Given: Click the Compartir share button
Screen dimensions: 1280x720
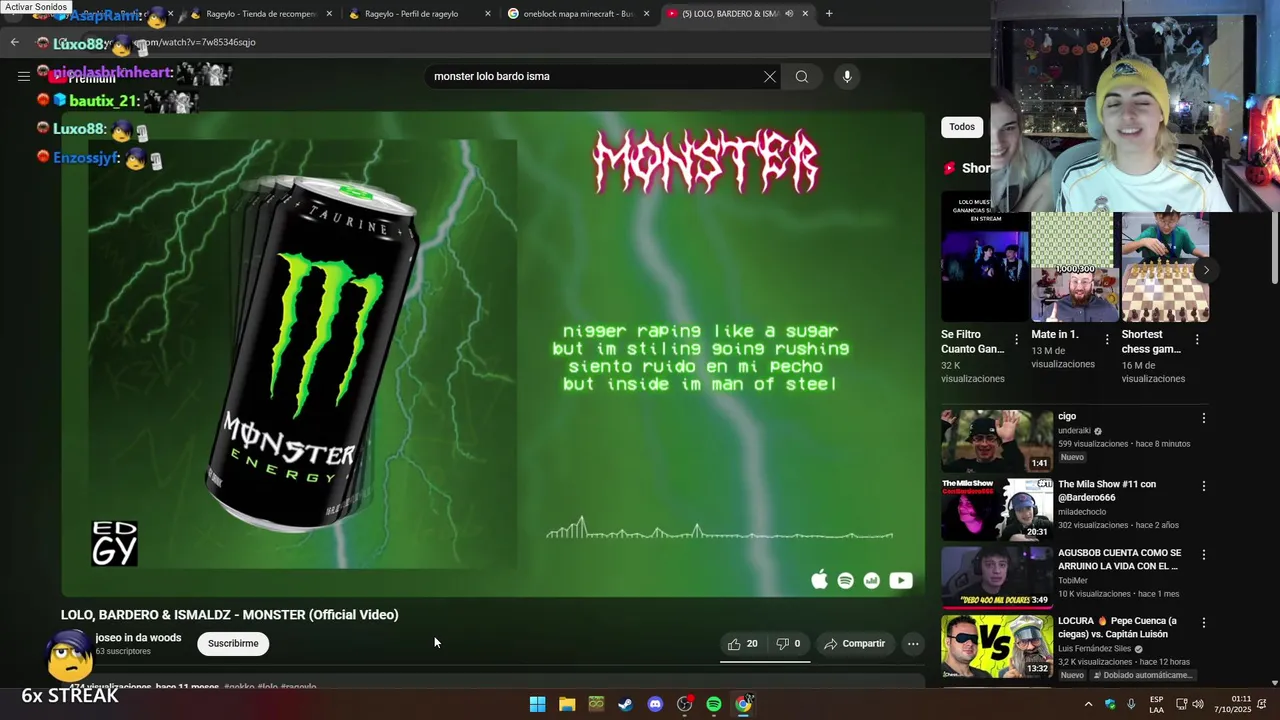Looking at the screenshot, I should 854,644.
